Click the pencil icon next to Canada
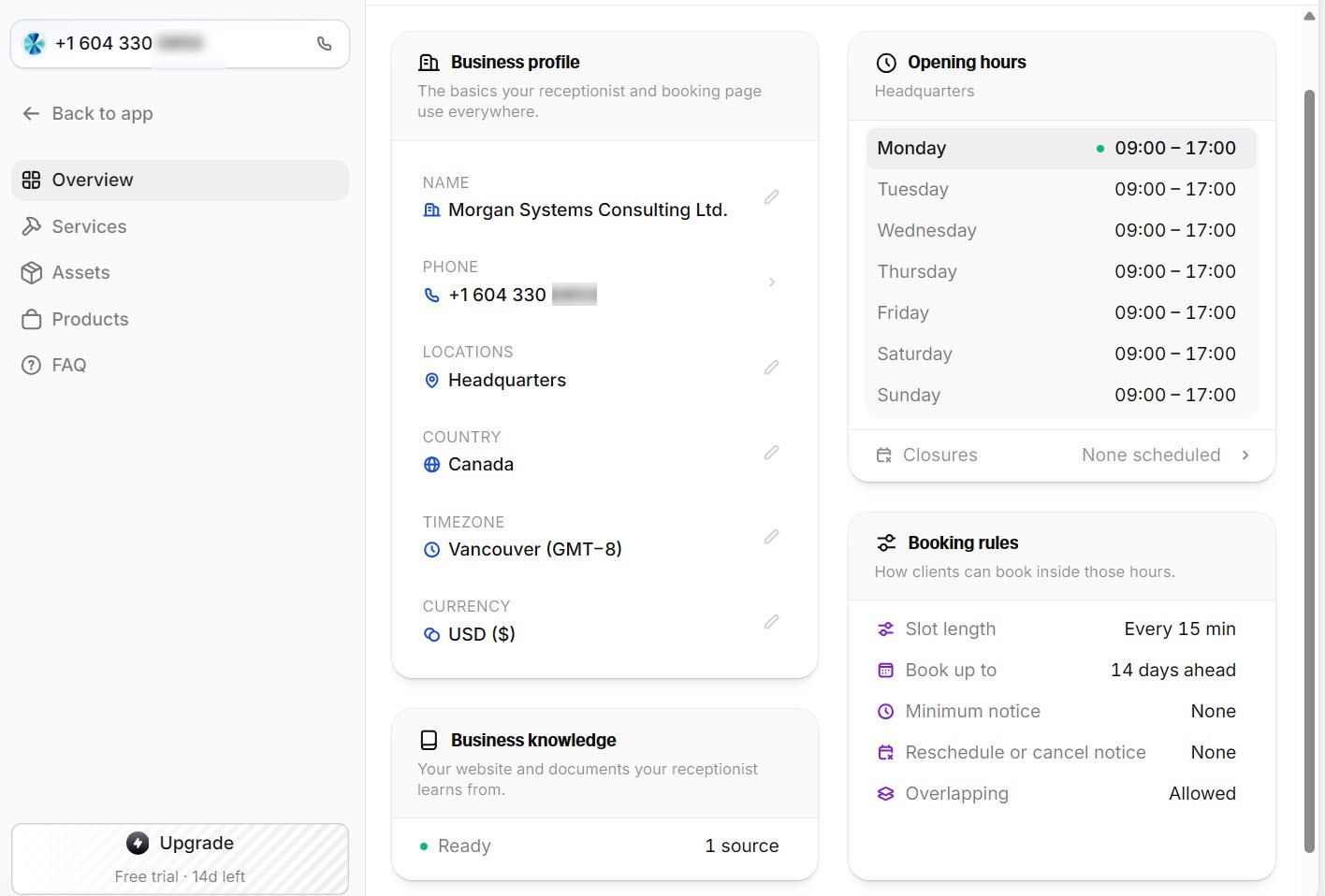This screenshot has height=896, width=1325. 771,453
